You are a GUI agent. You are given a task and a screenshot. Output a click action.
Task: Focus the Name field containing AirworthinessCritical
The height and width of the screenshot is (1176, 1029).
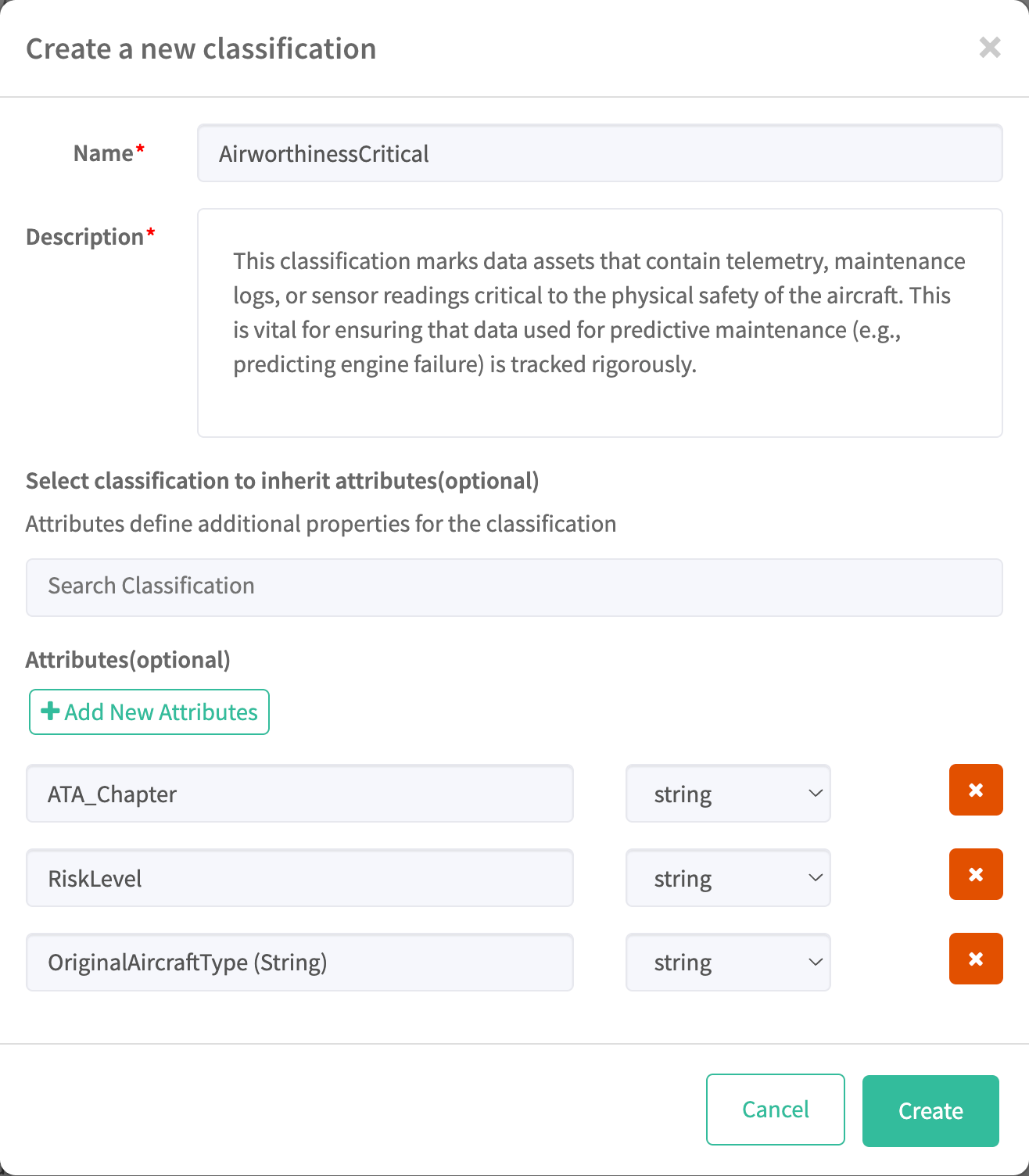point(599,153)
